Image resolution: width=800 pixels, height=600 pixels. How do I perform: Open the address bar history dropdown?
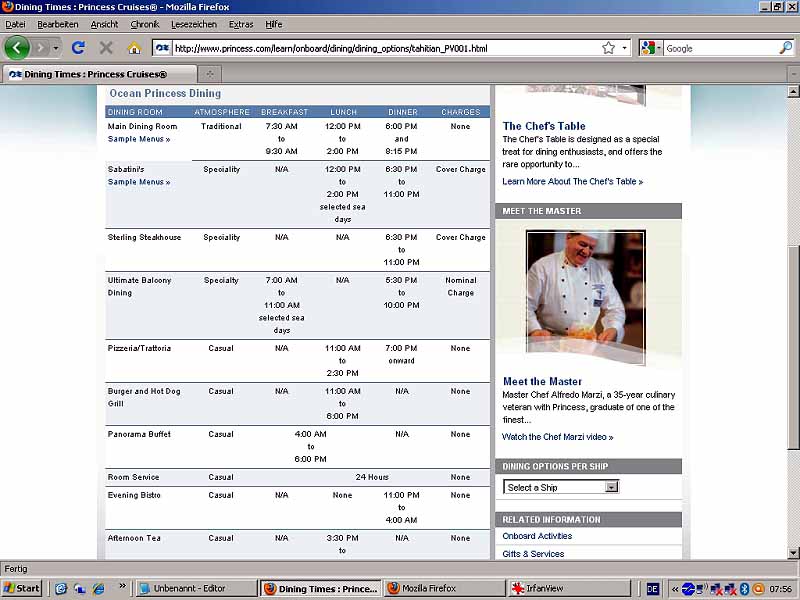coord(624,48)
